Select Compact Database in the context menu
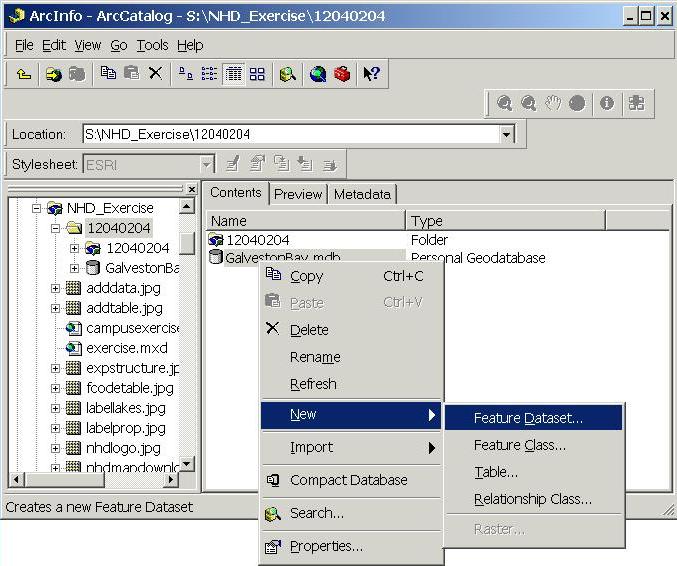This screenshot has width=677, height=566. click(x=348, y=480)
